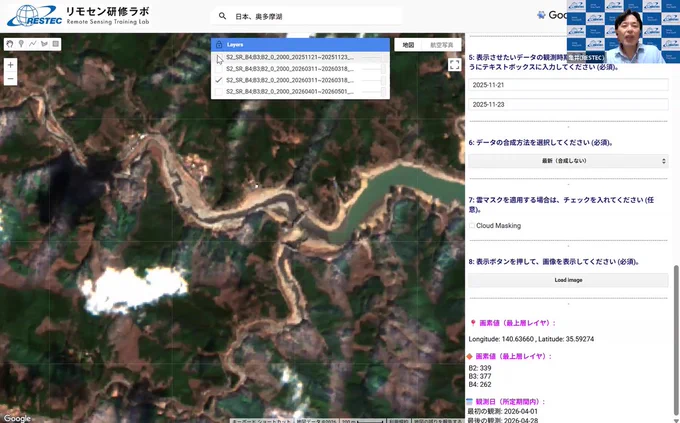
Task: Toggle the 20251121~20251123 layer checkbox
Action: 219,57
